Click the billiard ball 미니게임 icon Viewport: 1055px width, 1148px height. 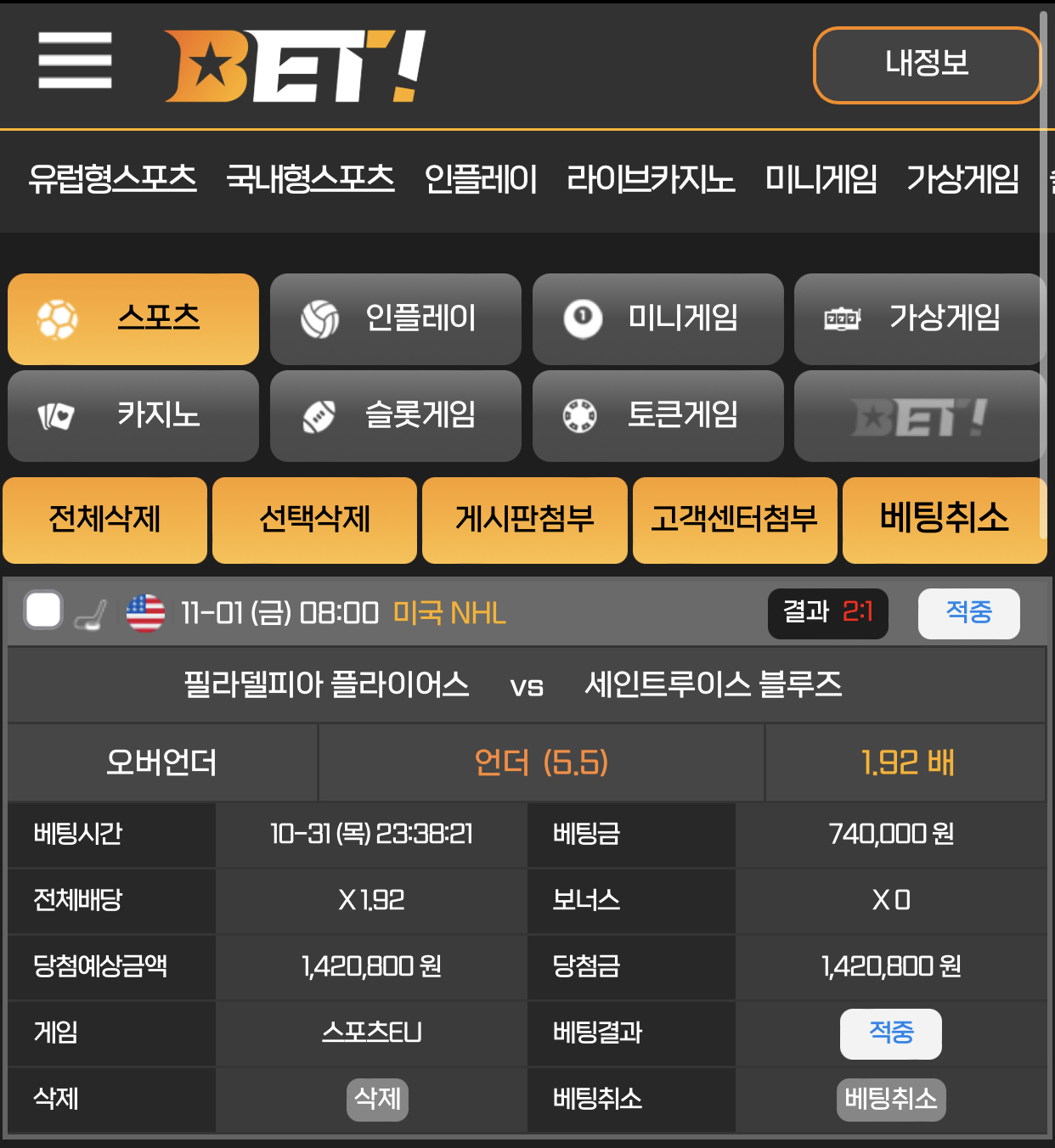[x=583, y=319]
